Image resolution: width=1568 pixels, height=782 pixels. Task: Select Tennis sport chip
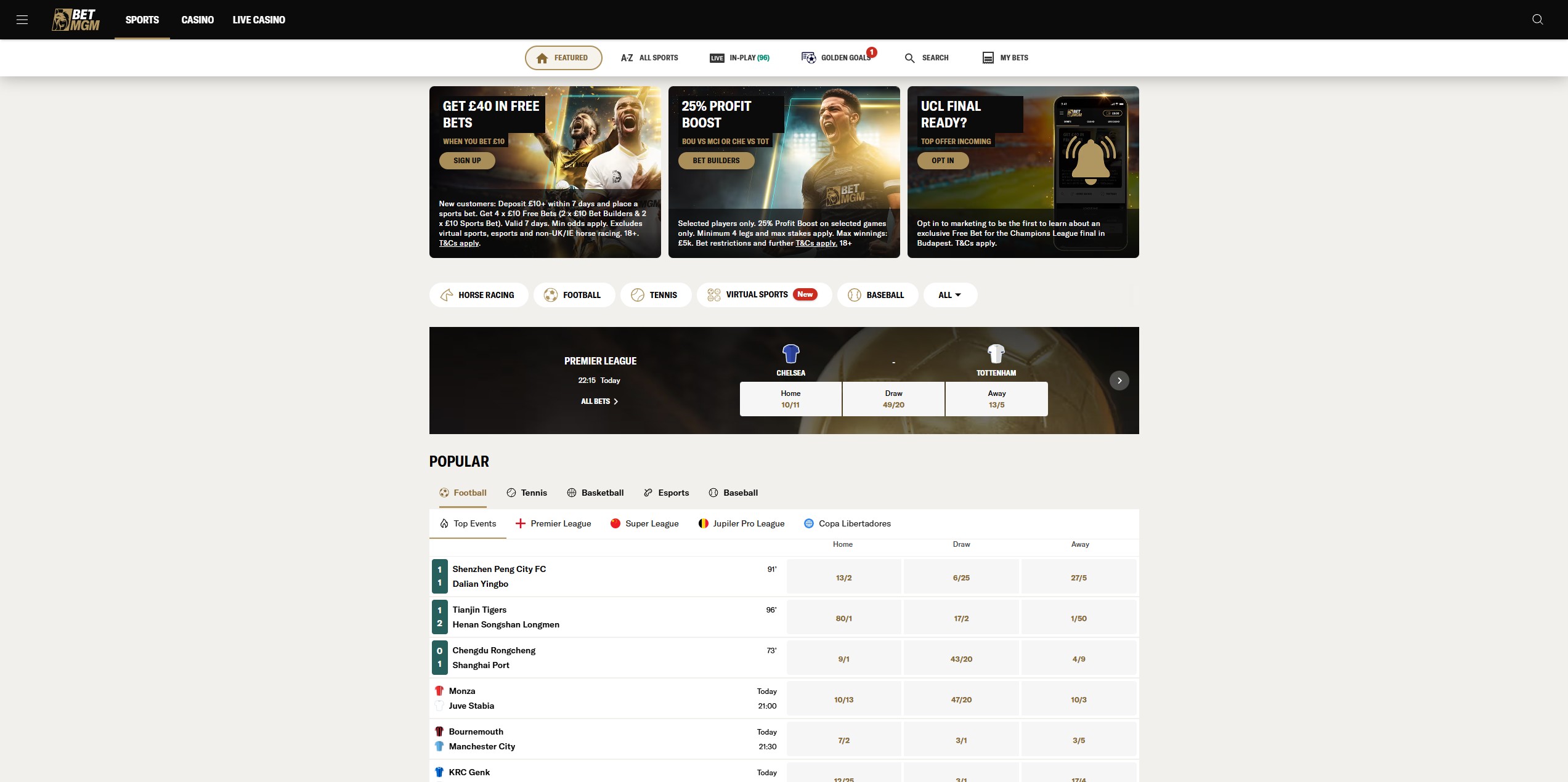pos(656,295)
